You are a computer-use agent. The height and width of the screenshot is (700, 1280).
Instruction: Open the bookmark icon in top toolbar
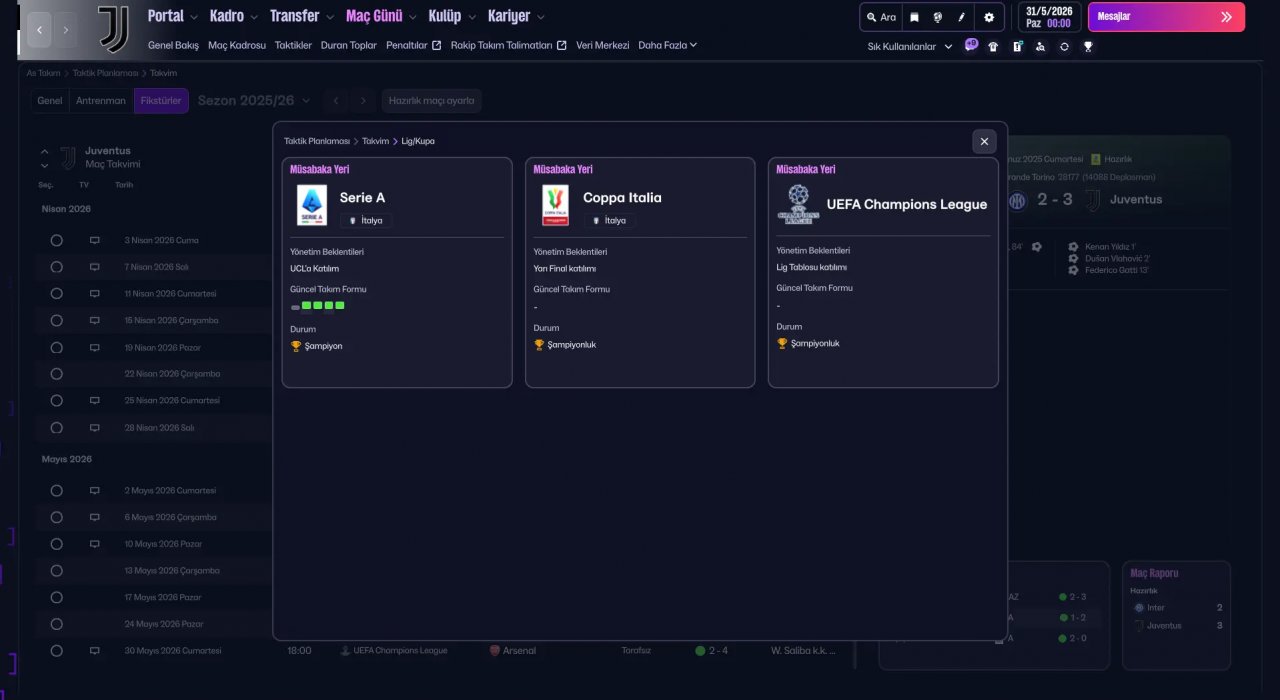point(914,17)
